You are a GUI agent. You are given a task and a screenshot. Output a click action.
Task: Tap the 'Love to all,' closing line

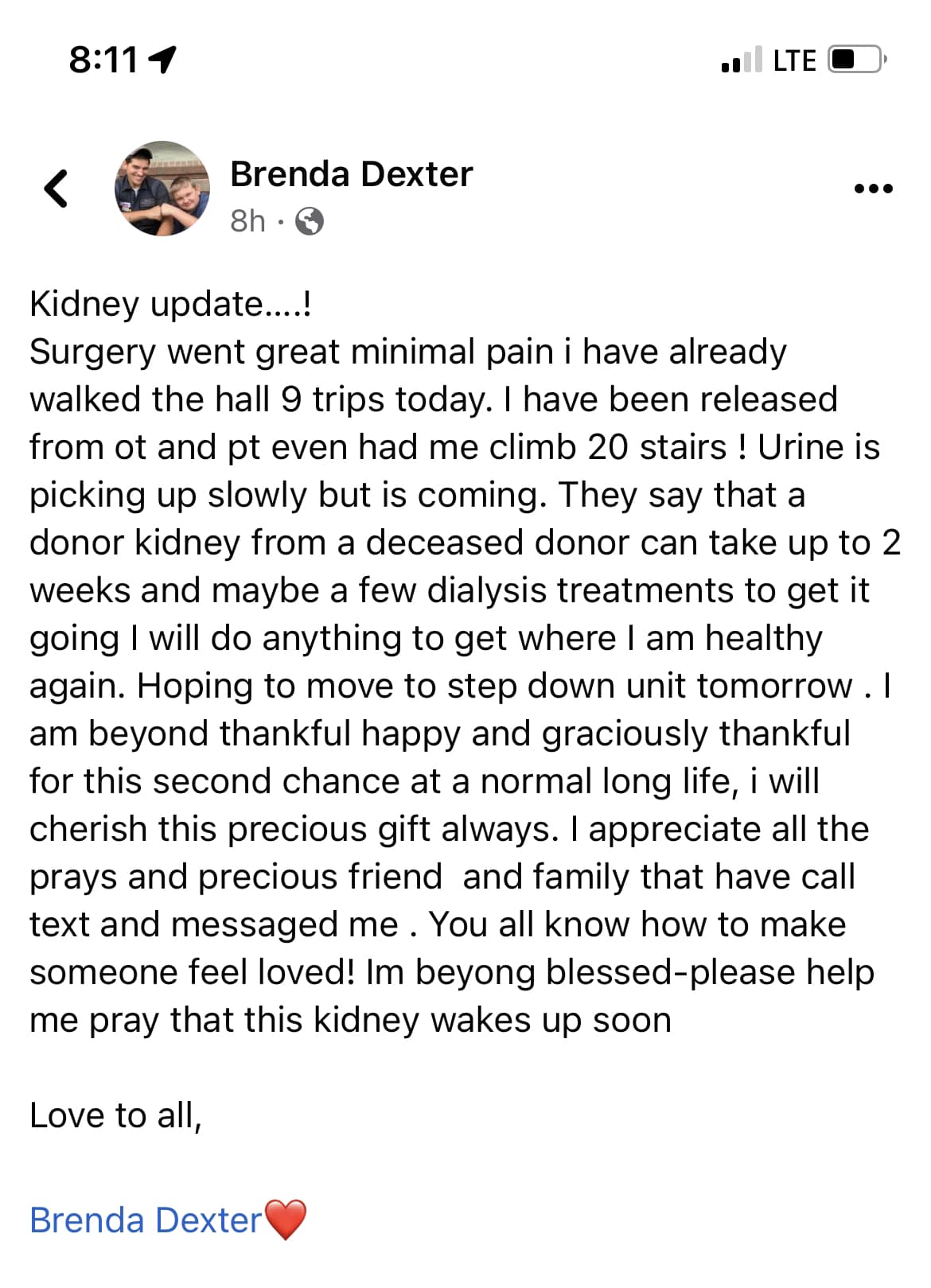[116, 1115]
